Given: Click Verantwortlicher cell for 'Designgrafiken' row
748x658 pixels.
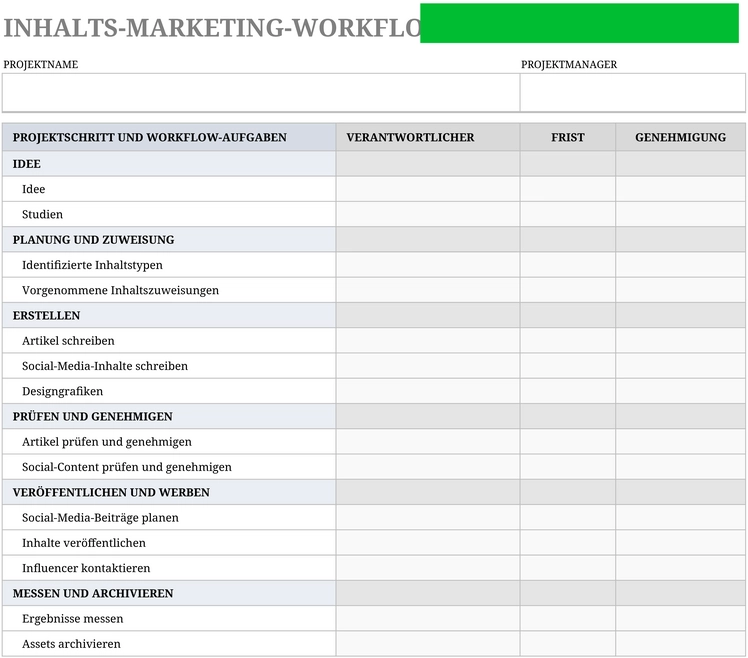Looking at the screenshot, I should coord(428,392).
